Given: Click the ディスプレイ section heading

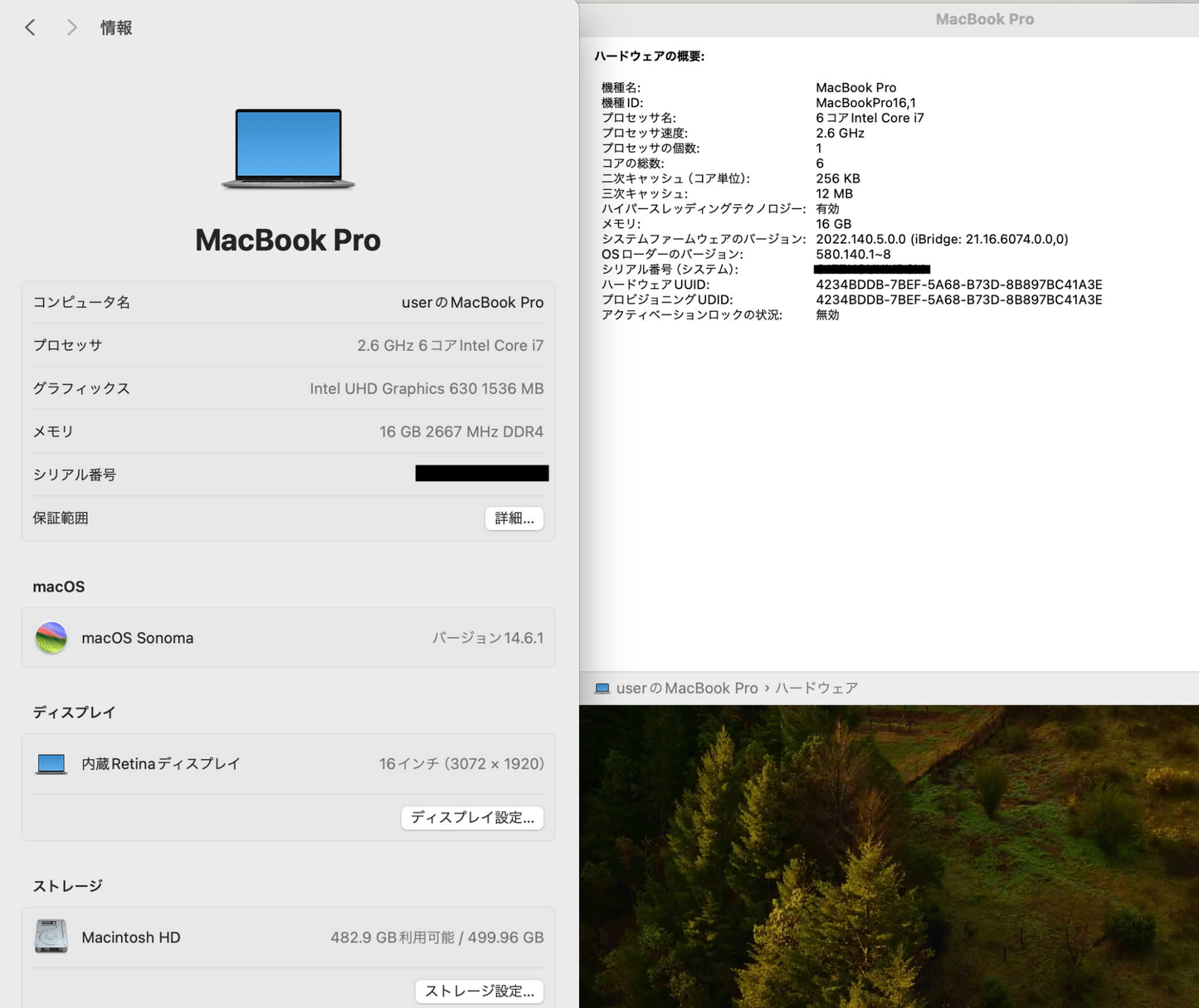Looking at the screenshot, I should tap(74, 713).
